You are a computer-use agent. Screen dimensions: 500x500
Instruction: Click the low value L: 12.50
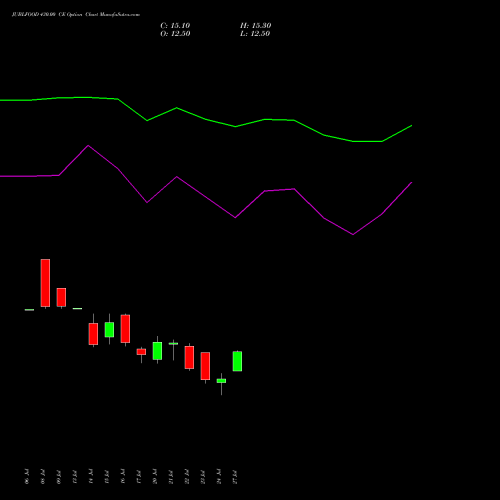pyautogui.click(x=255, y=34)
